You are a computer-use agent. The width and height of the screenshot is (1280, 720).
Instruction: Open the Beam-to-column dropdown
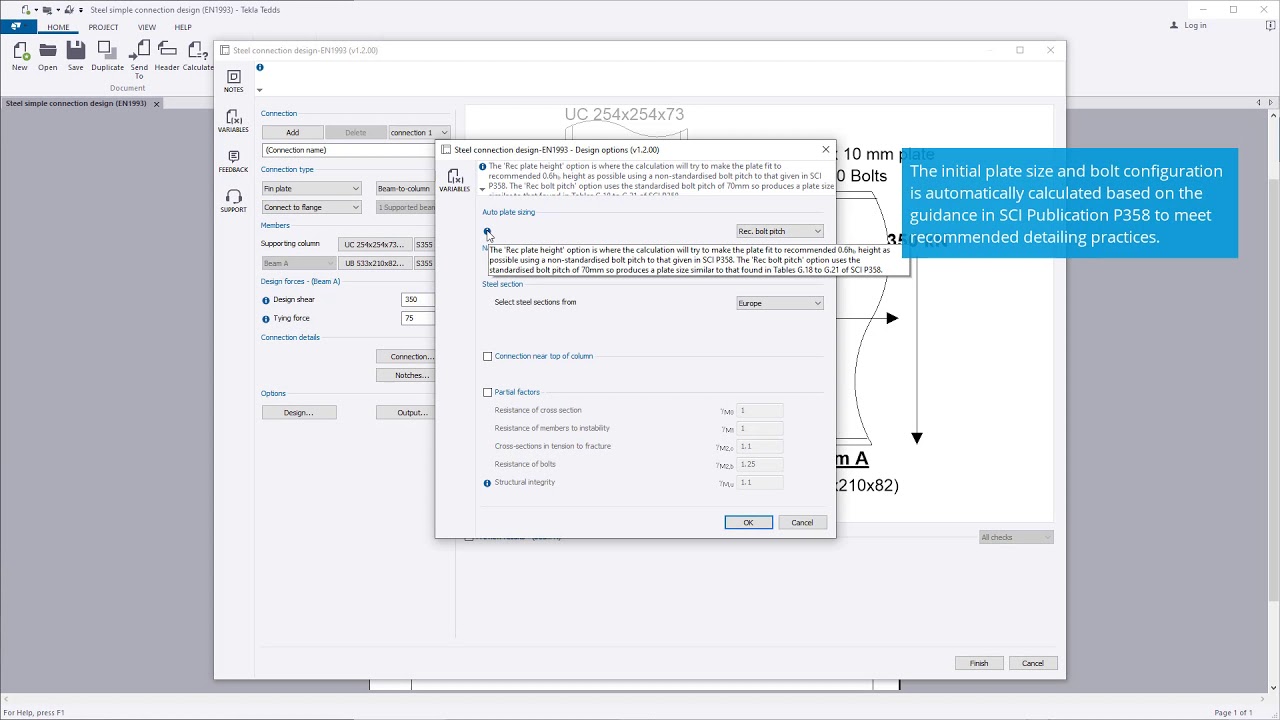click(405, 189)
